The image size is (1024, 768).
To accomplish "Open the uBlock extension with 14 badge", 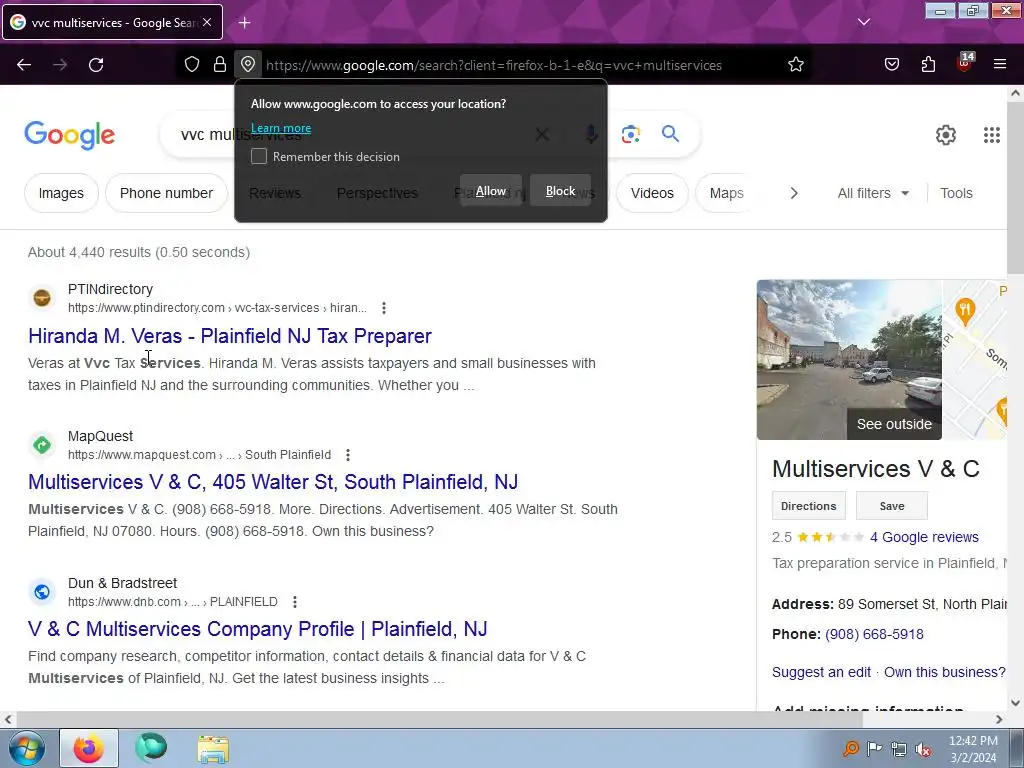I will (x=965, y=63).
